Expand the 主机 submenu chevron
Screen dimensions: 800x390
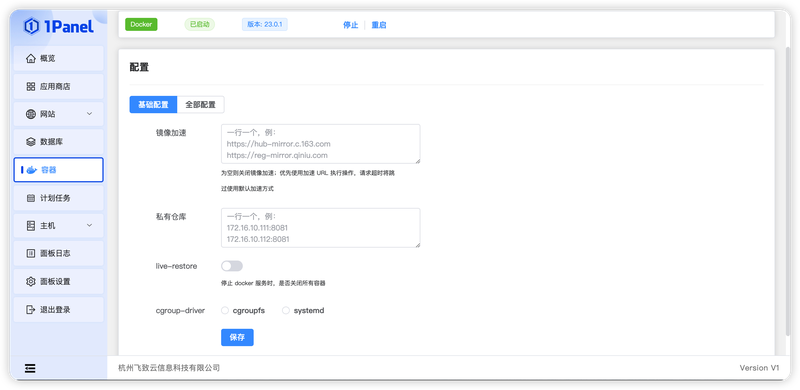(89, 226)
